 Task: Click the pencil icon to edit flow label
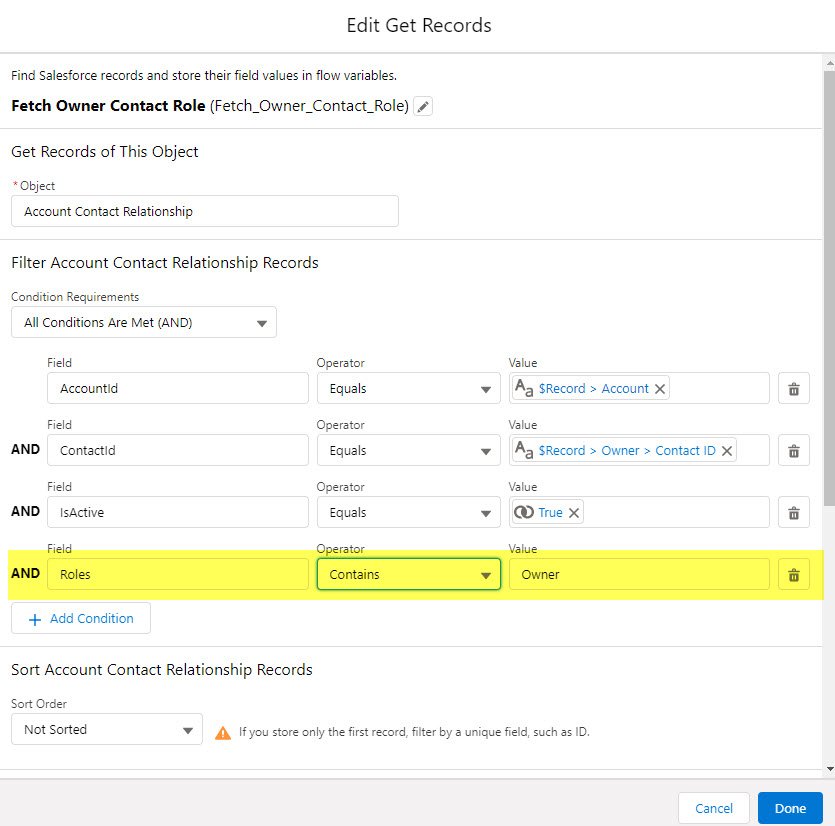(424, 107)
